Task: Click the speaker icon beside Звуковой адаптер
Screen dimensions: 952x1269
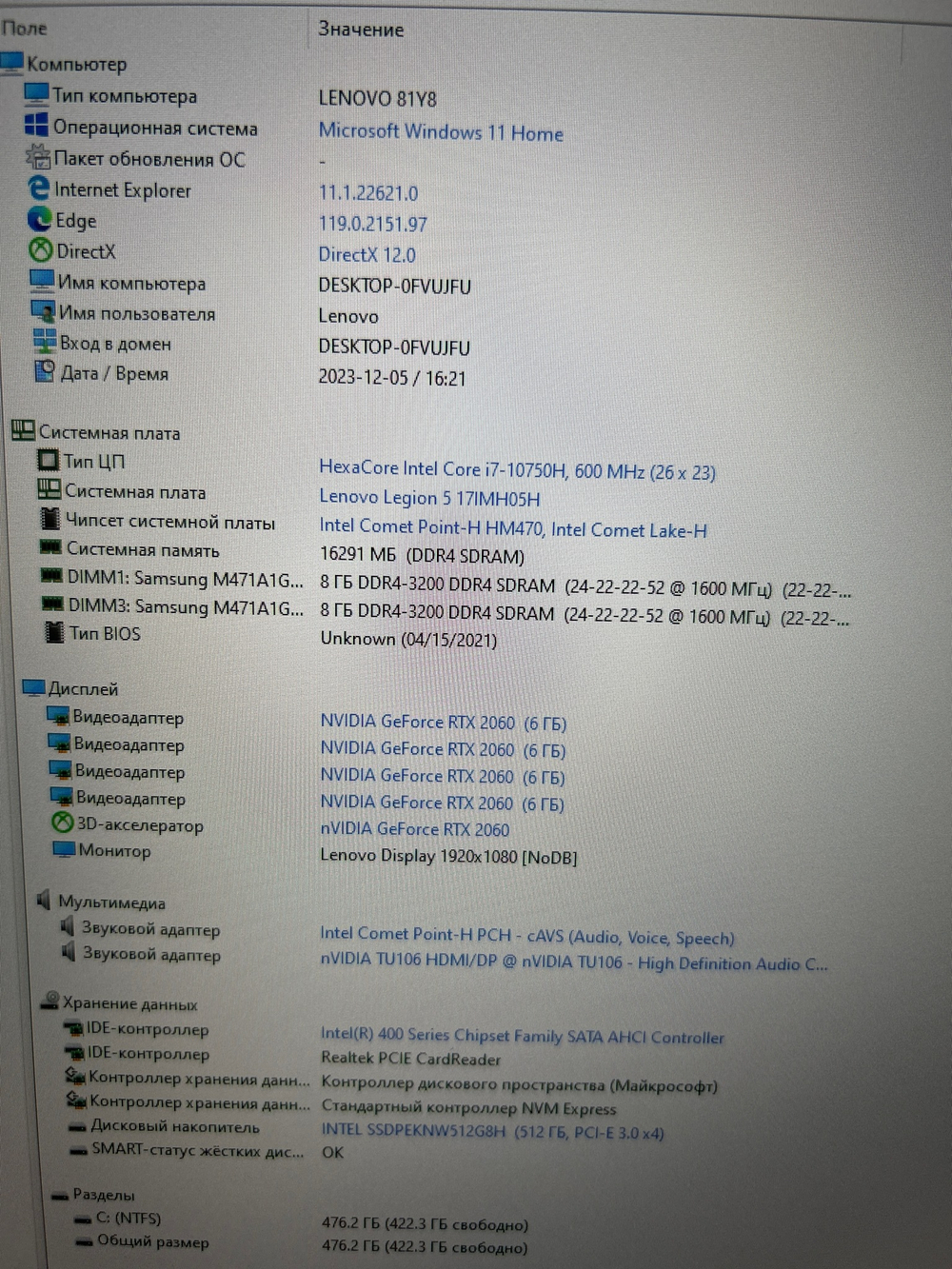Action: click(65, 928)
